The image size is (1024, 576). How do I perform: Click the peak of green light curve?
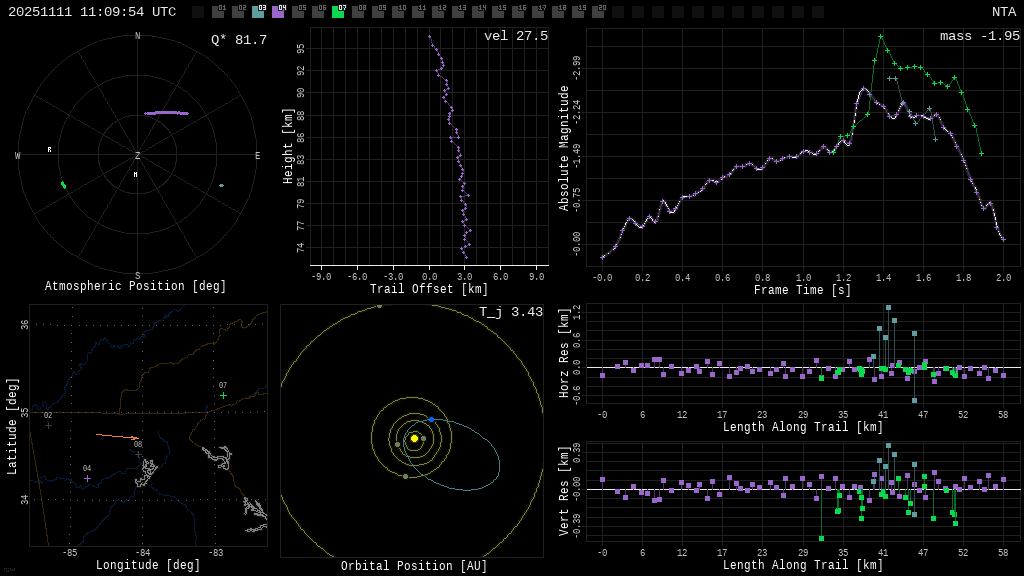click(x=880, y=37)
